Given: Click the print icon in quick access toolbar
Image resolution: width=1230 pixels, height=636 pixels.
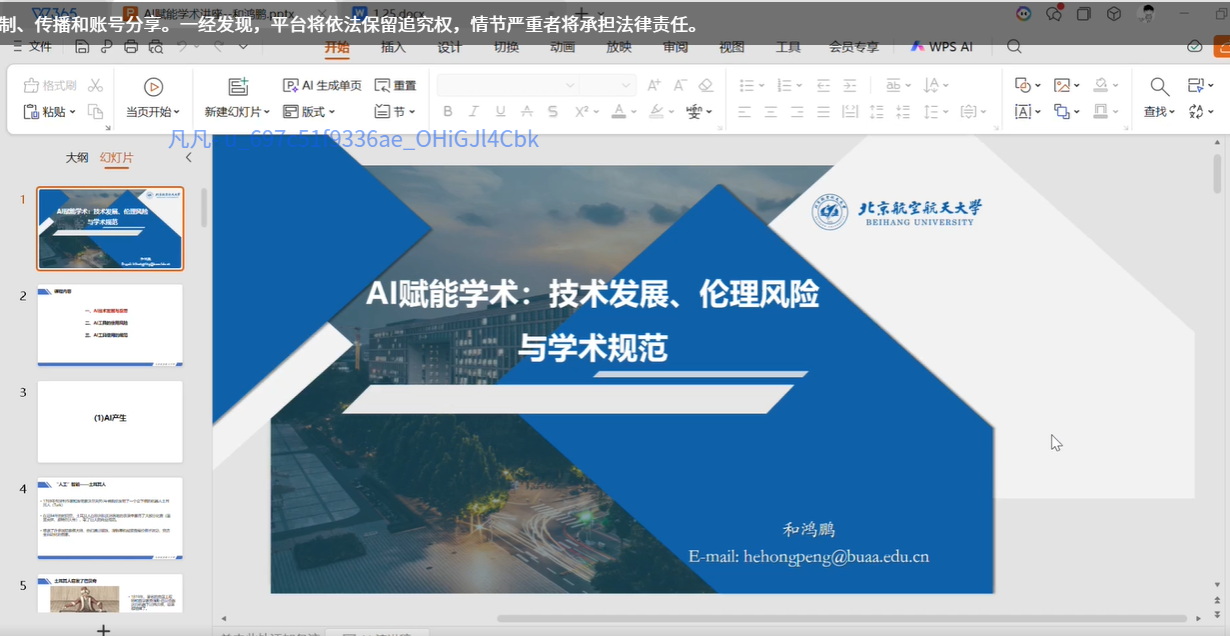Looking at the screenshot, I should click(x=132, y=47).
